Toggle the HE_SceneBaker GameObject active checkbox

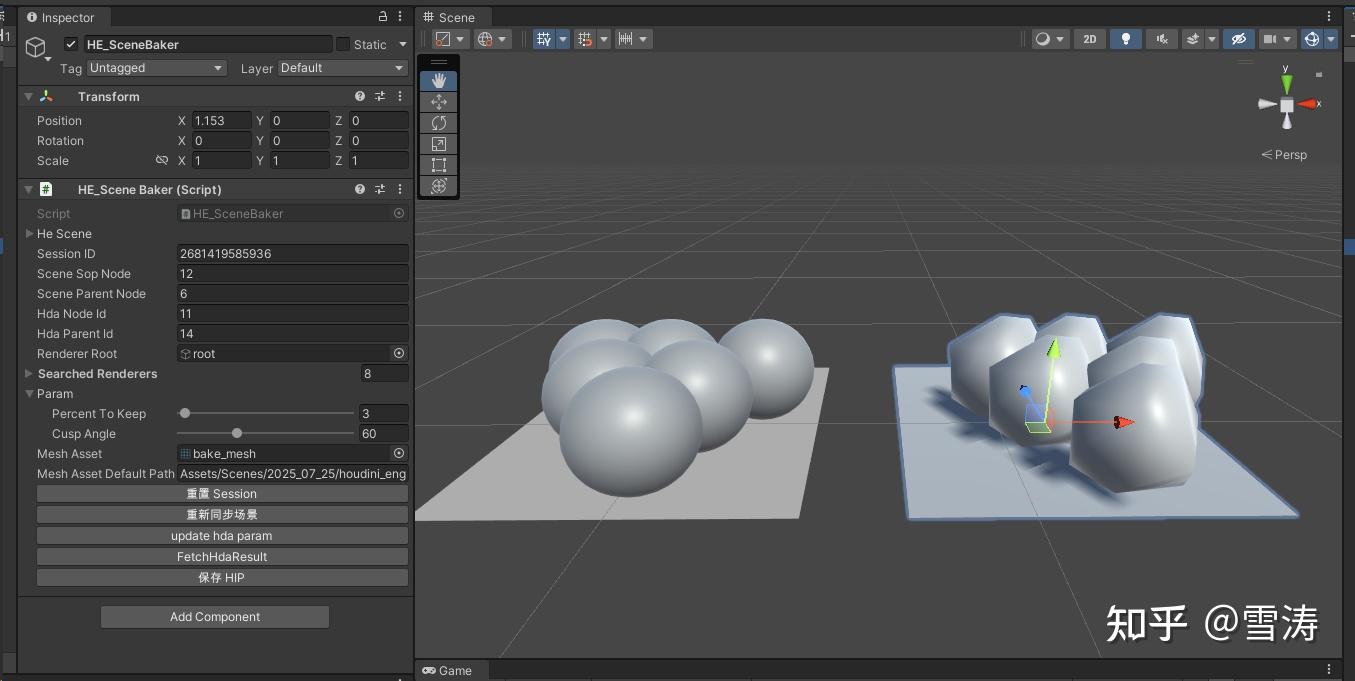pyautogui.click(x=69, y=43)
